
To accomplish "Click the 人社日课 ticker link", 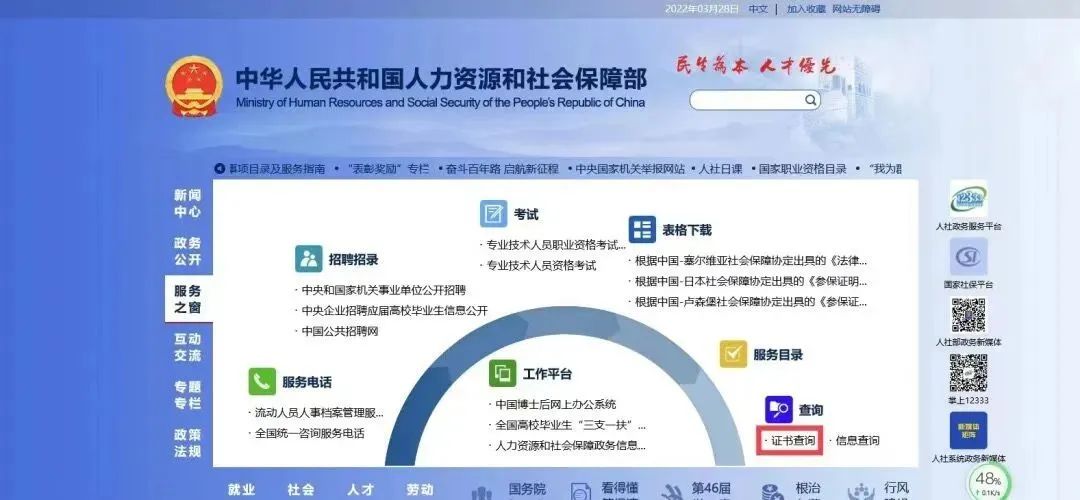I will pyautogui.click(x=720, y=169).
